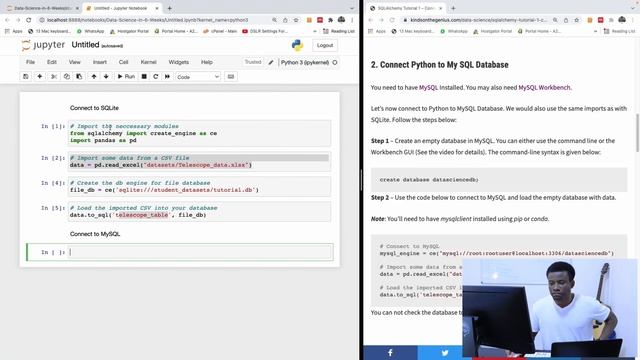
Task: Move selected cell up arrow
Action: (94, 77)
